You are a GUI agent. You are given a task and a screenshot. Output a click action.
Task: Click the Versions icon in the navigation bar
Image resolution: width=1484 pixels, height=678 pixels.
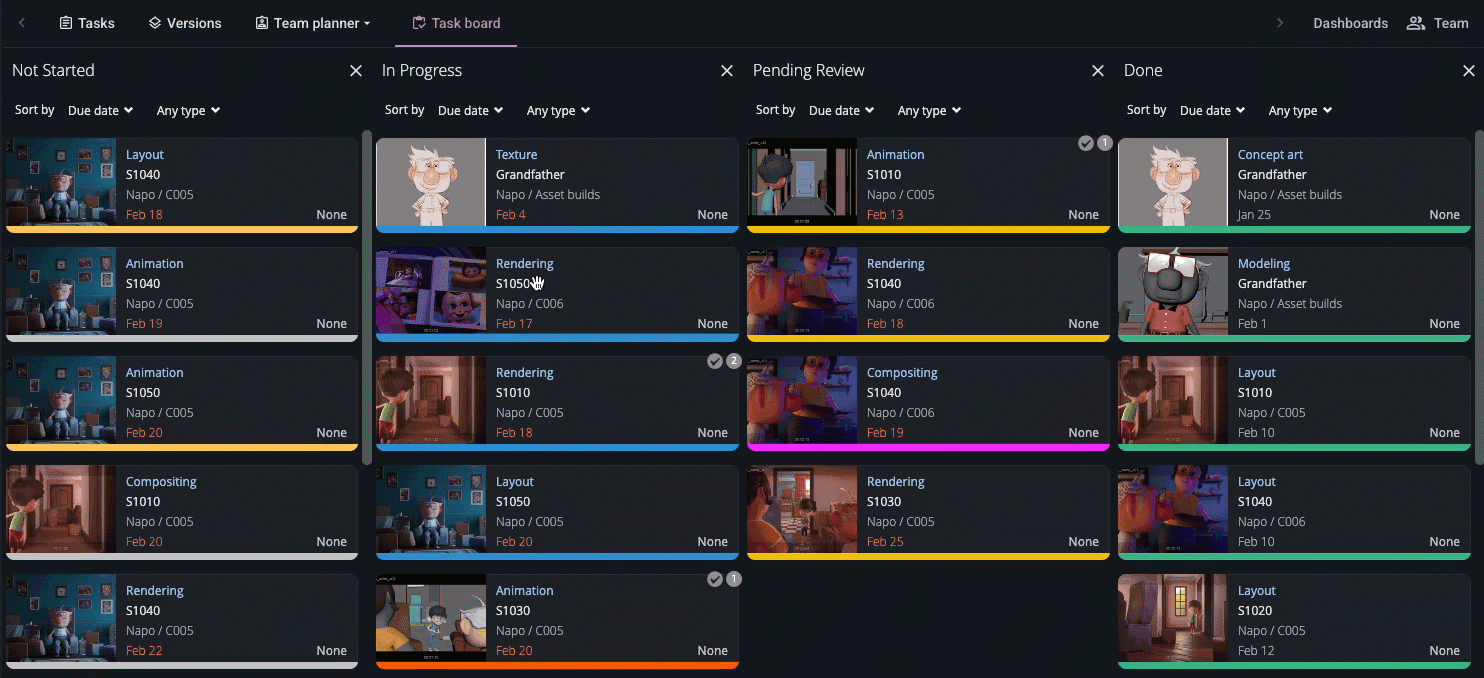[x=154, y=22]
